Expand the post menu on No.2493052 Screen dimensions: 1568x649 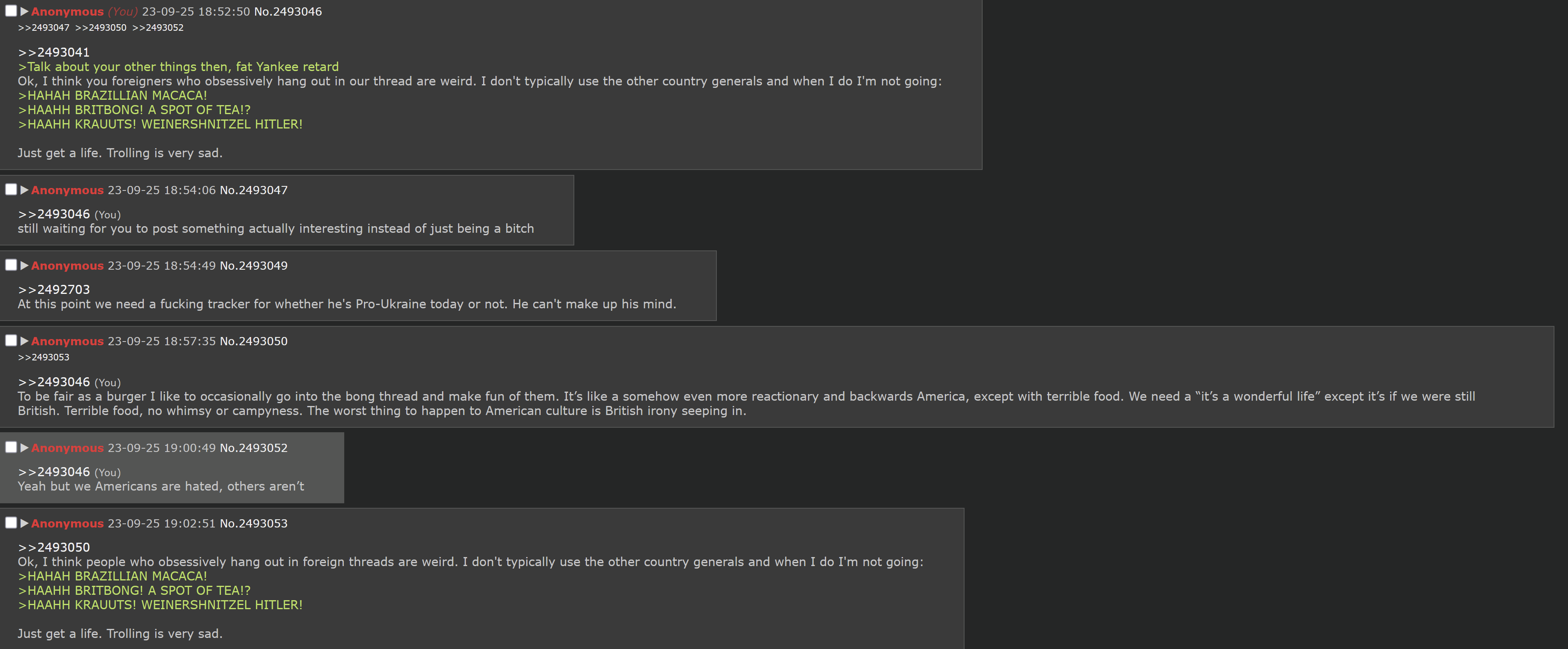click(x=24, y=448)
